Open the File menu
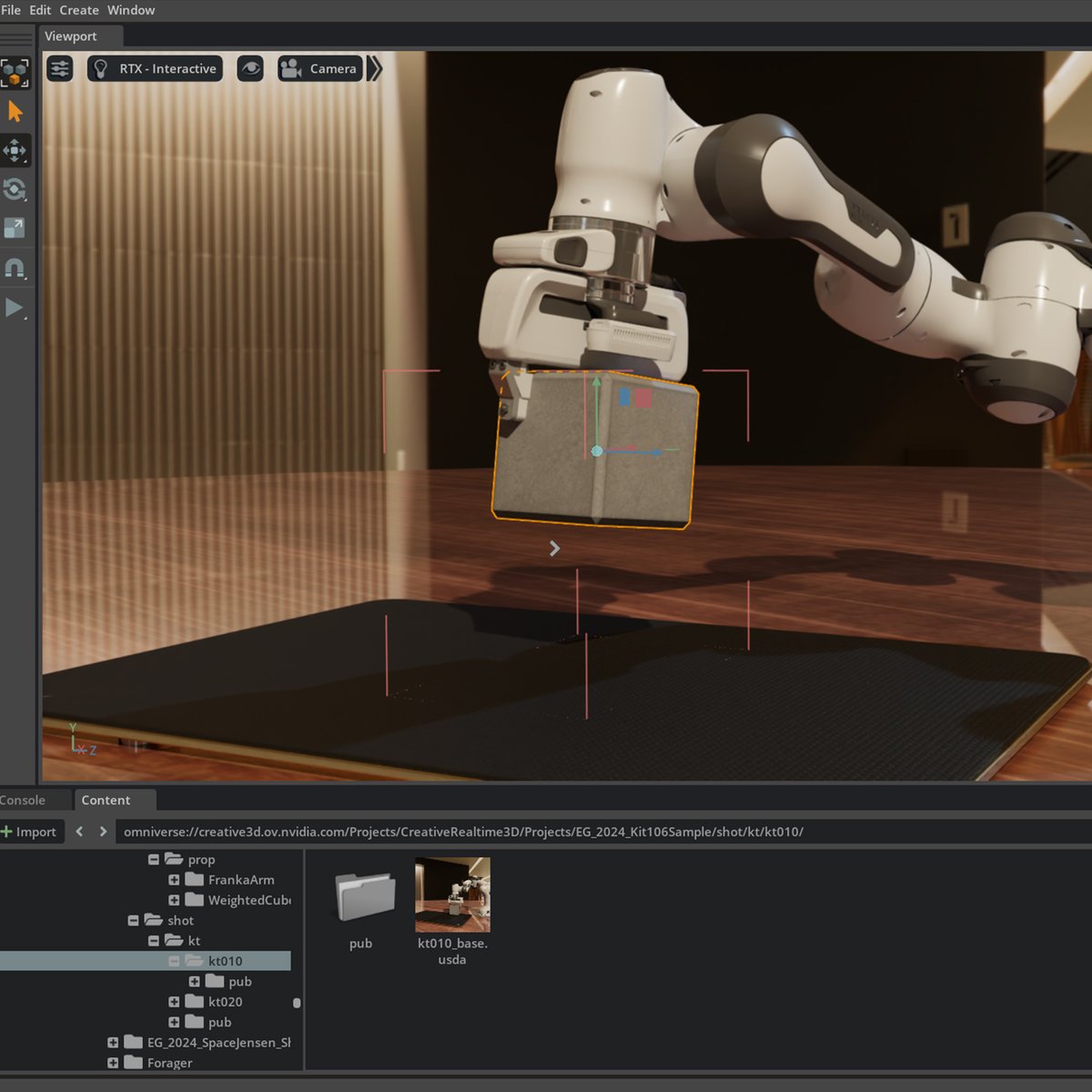This screenshot has height=1092, width=1092. click(x=11, y=10)
